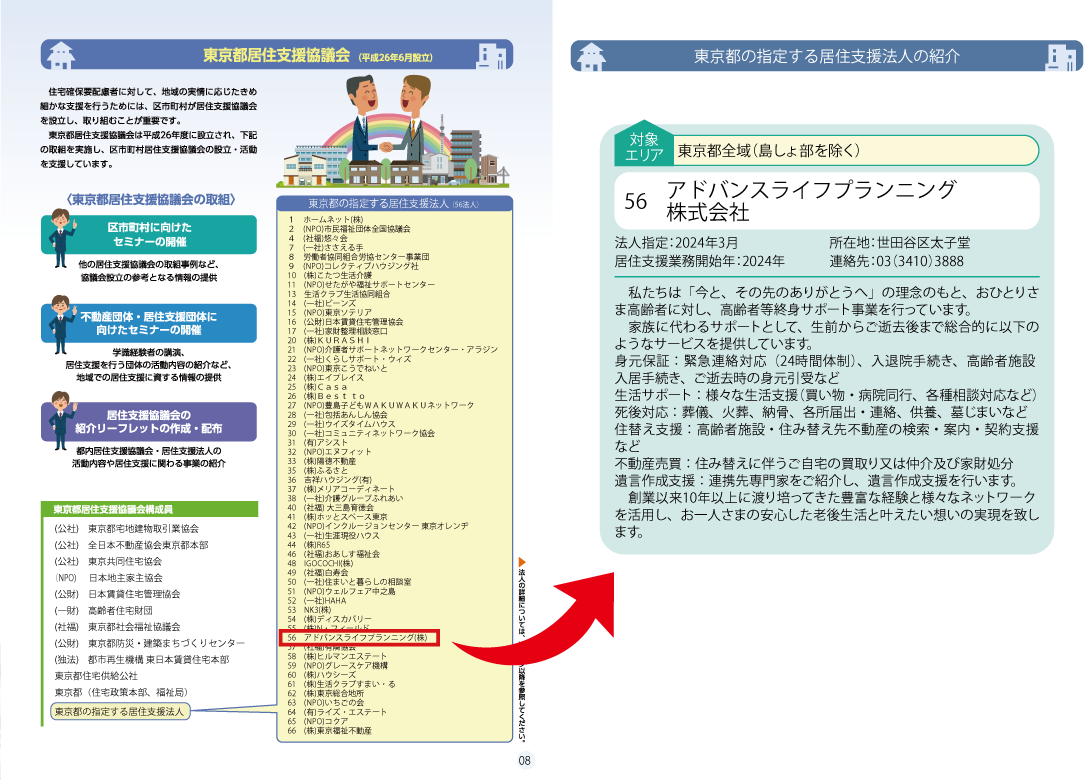Click the businessman icon beside 紹介リーフレットの作成・配布
Viewport: 1084px width, 780px height.
(62, 417)
